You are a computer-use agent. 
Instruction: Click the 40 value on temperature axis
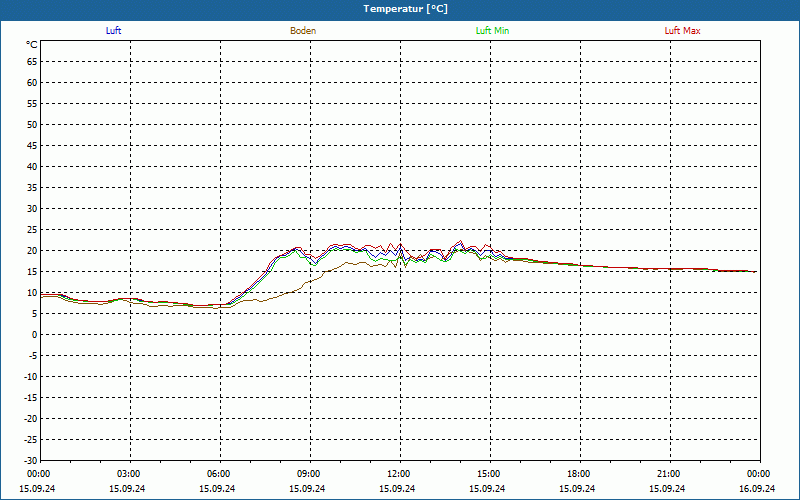32,167
